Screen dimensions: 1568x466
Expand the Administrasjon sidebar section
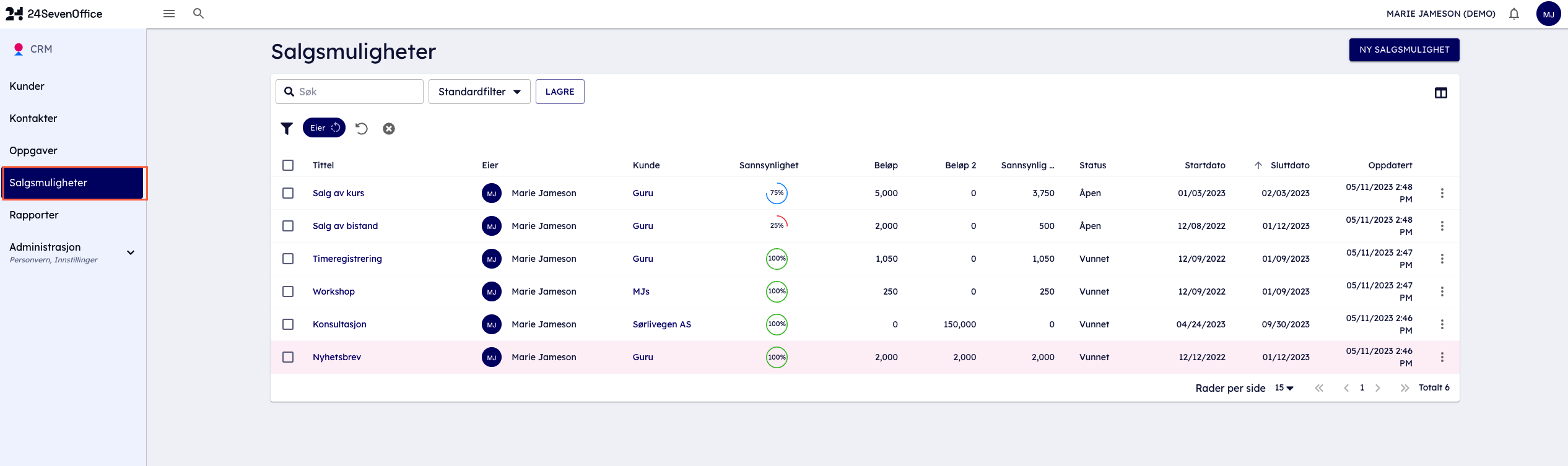point(131,252)
